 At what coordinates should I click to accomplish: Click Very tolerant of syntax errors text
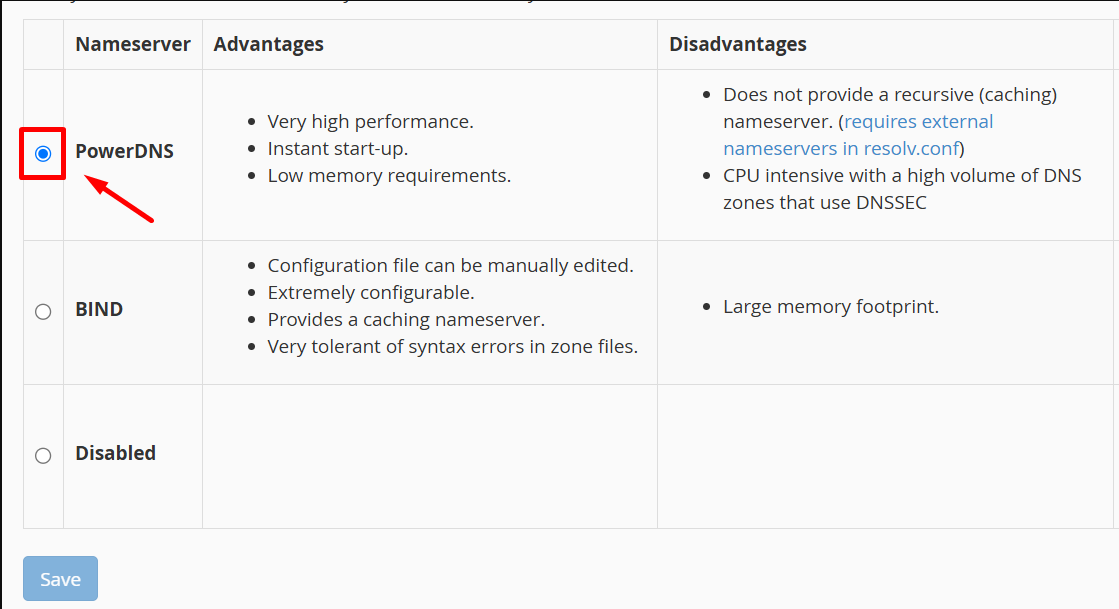(x=452, y=347)
